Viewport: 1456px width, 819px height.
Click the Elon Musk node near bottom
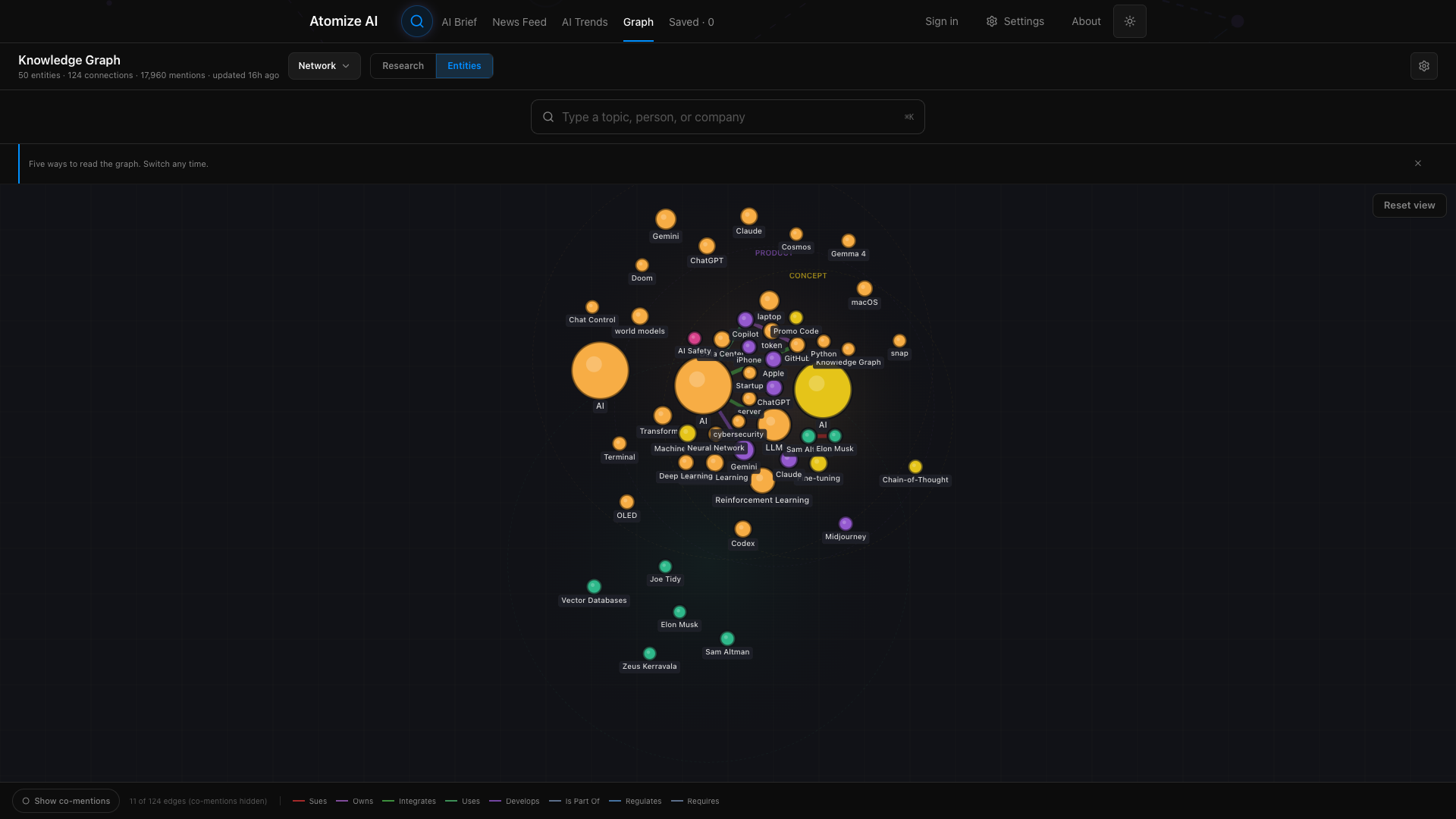679,612
